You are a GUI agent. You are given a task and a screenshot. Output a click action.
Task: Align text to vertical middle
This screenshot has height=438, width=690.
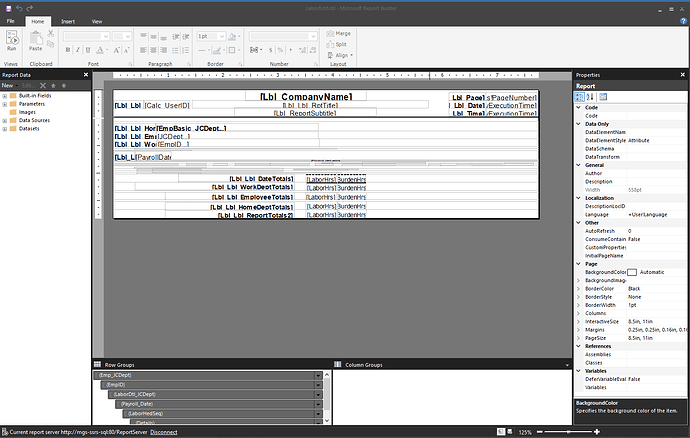coord(154,37)
